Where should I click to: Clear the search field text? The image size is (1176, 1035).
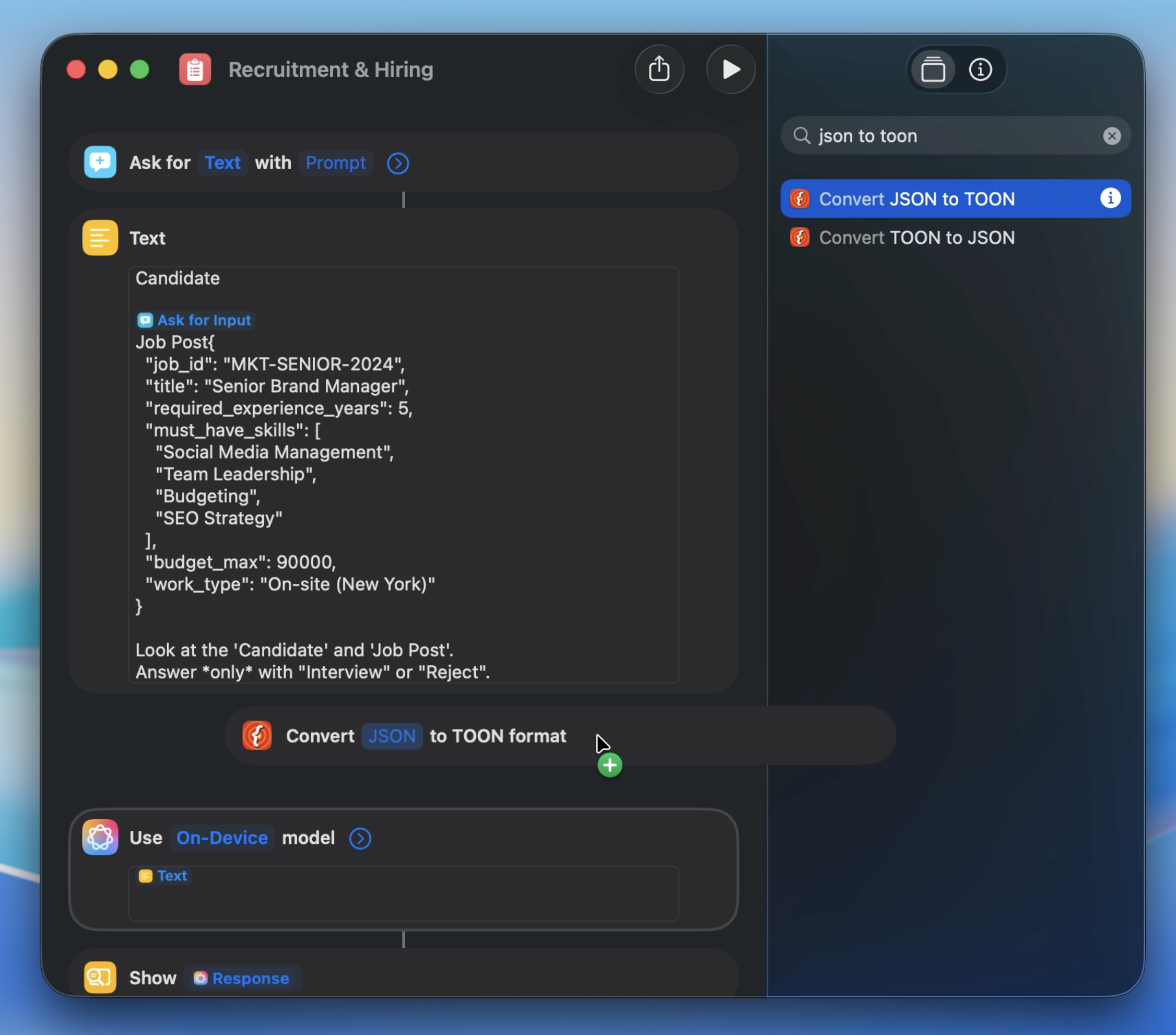(x=1111, y=136)
